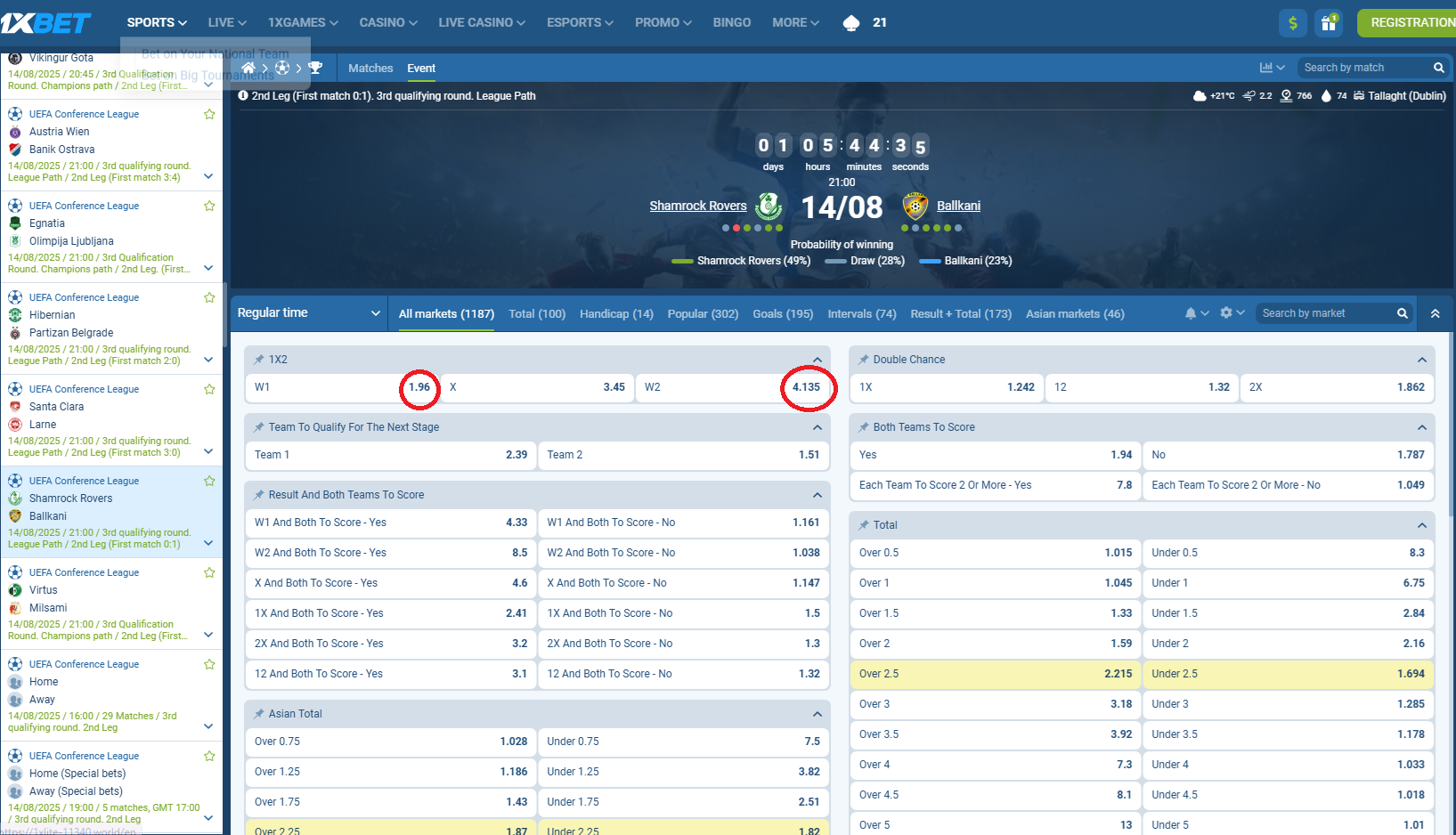Click the poker spade chip icon
Viewport: 1456px width, 835px height.
pos(851,23)
